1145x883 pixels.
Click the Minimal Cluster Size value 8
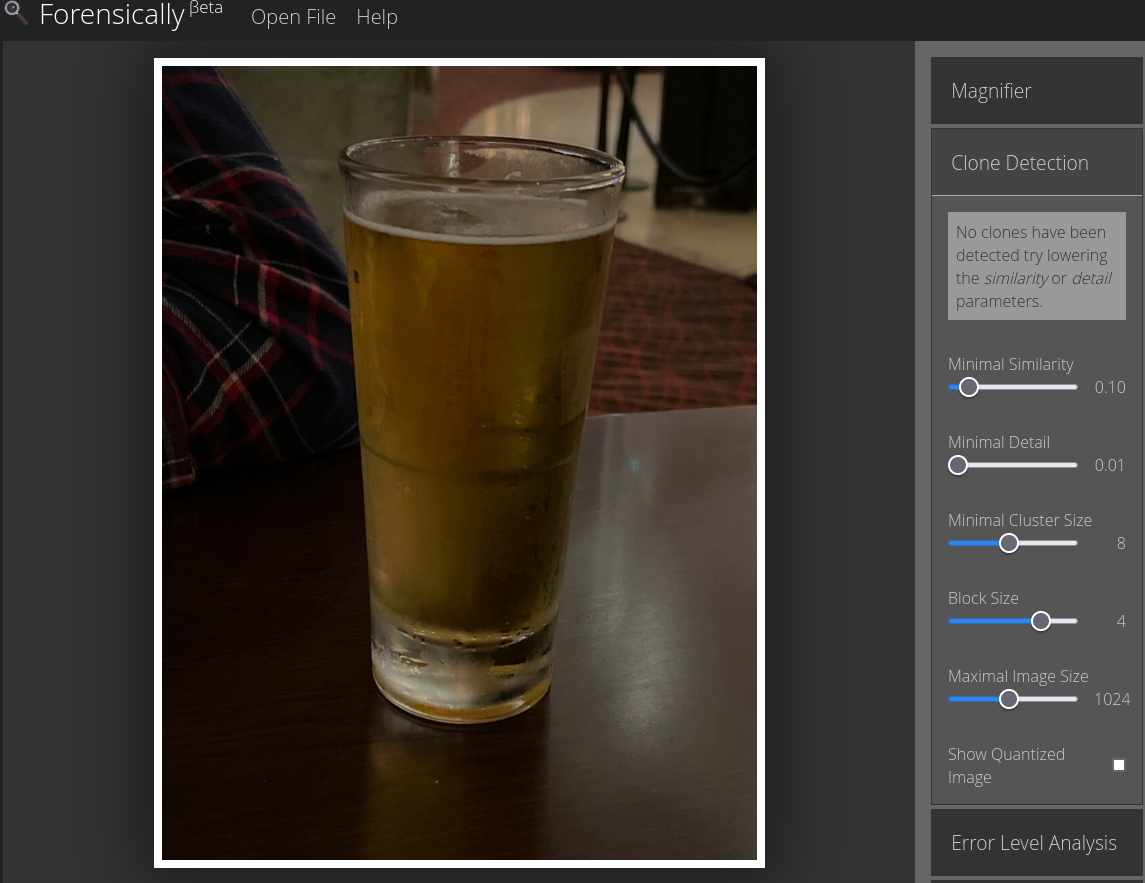pos(1121,543)
